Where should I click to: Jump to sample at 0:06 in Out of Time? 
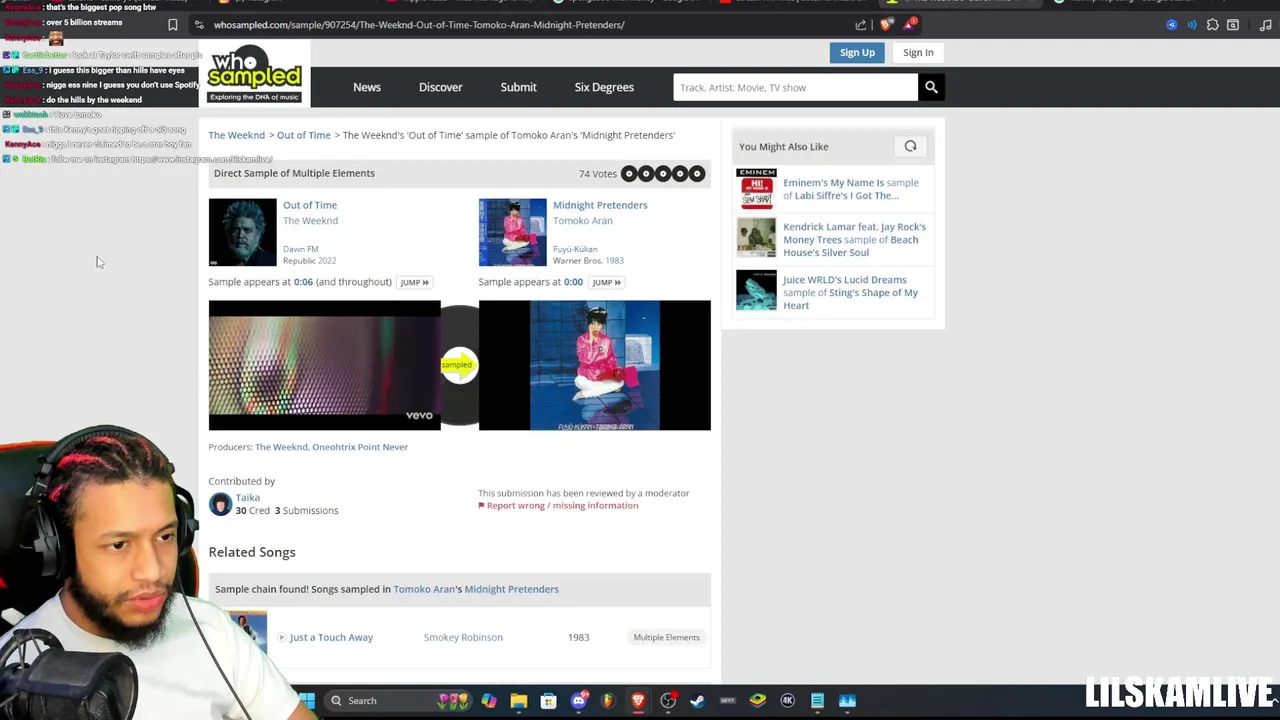coord(414,283)
